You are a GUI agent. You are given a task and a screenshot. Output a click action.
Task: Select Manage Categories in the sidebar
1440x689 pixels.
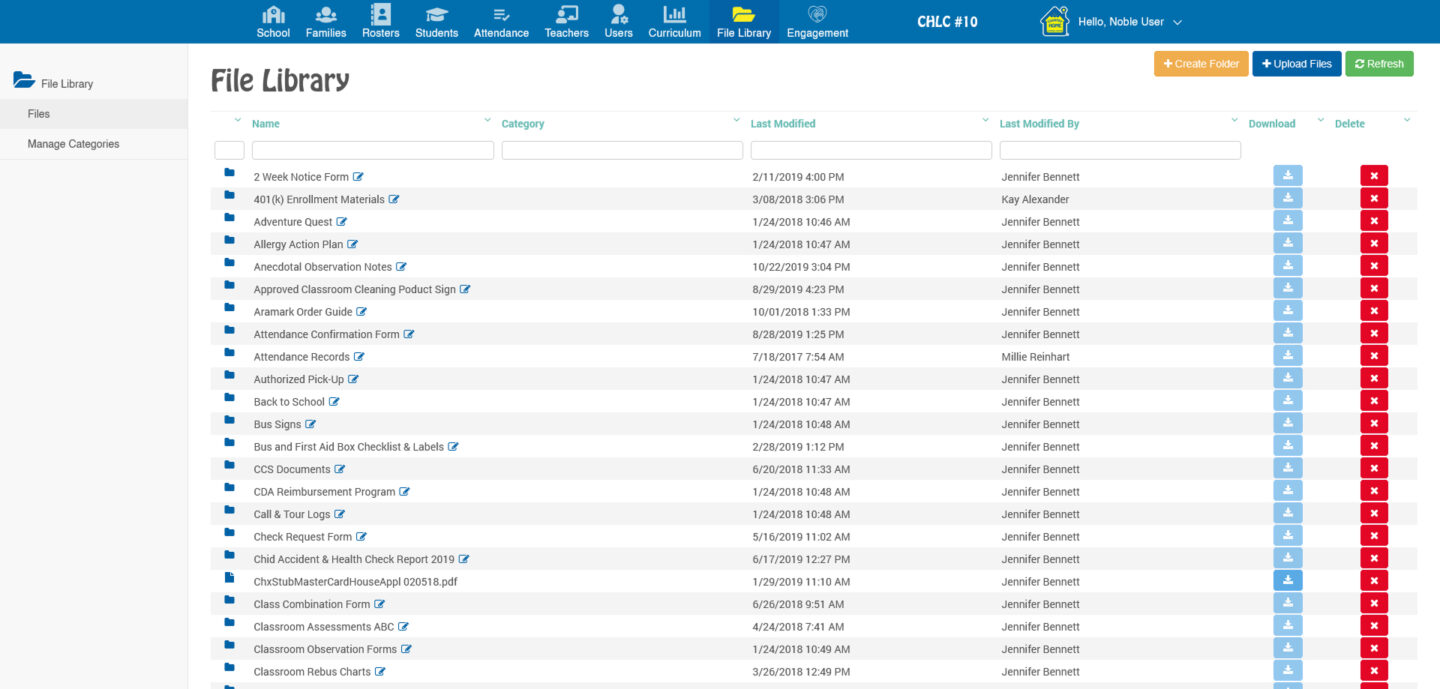[73, 144]
